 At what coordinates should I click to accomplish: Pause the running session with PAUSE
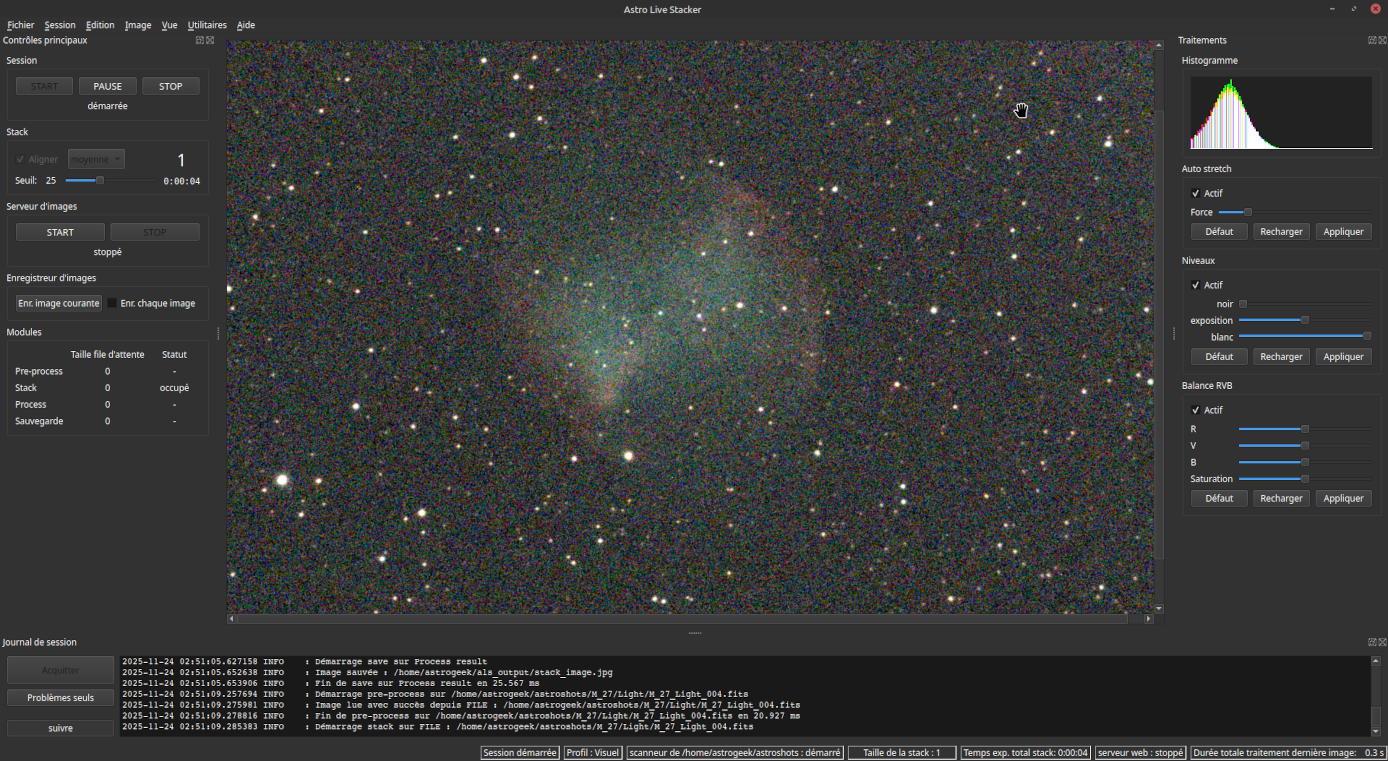(x=107, y=85)
